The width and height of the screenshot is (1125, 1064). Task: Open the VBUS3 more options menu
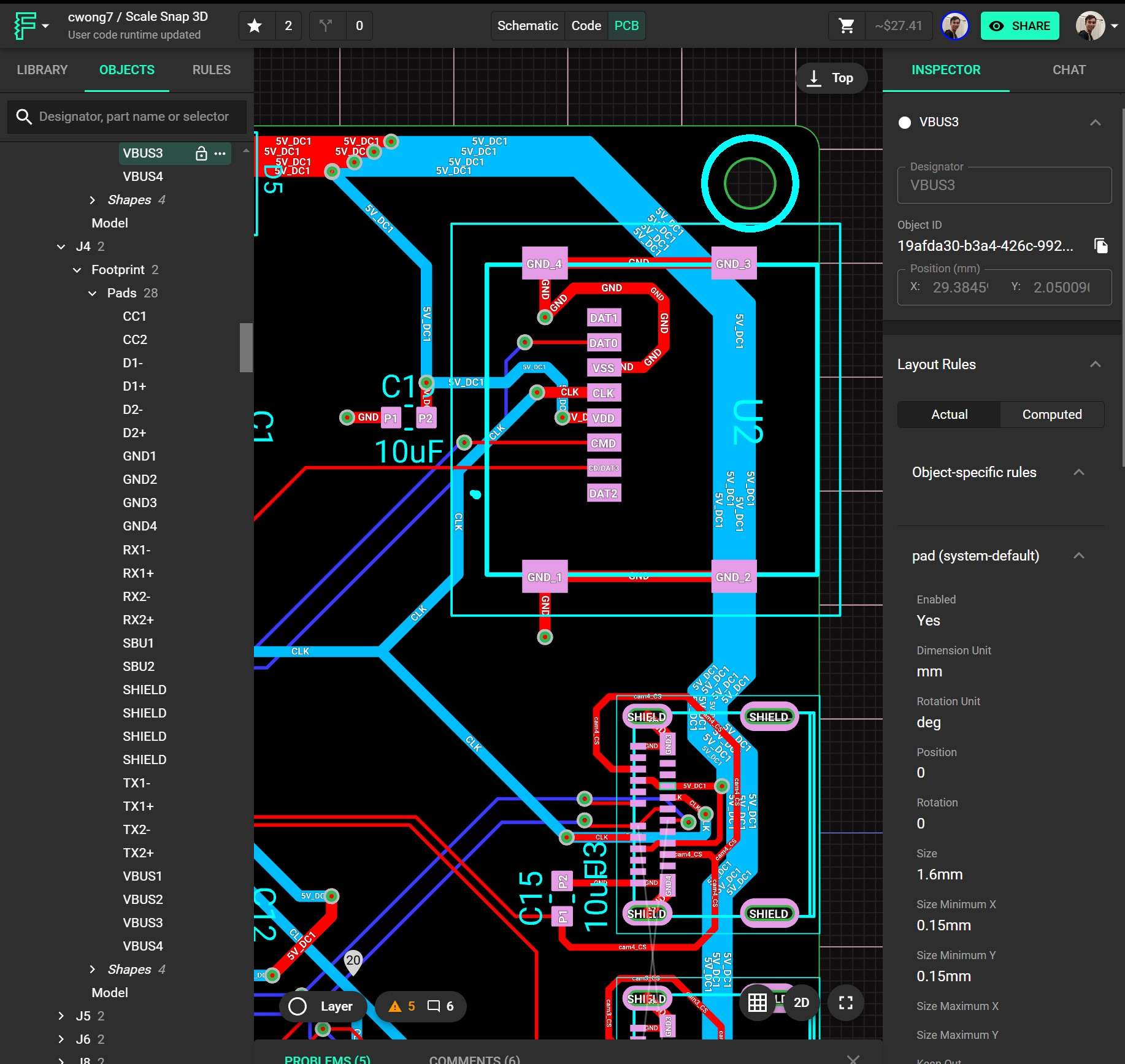(220, 153)
